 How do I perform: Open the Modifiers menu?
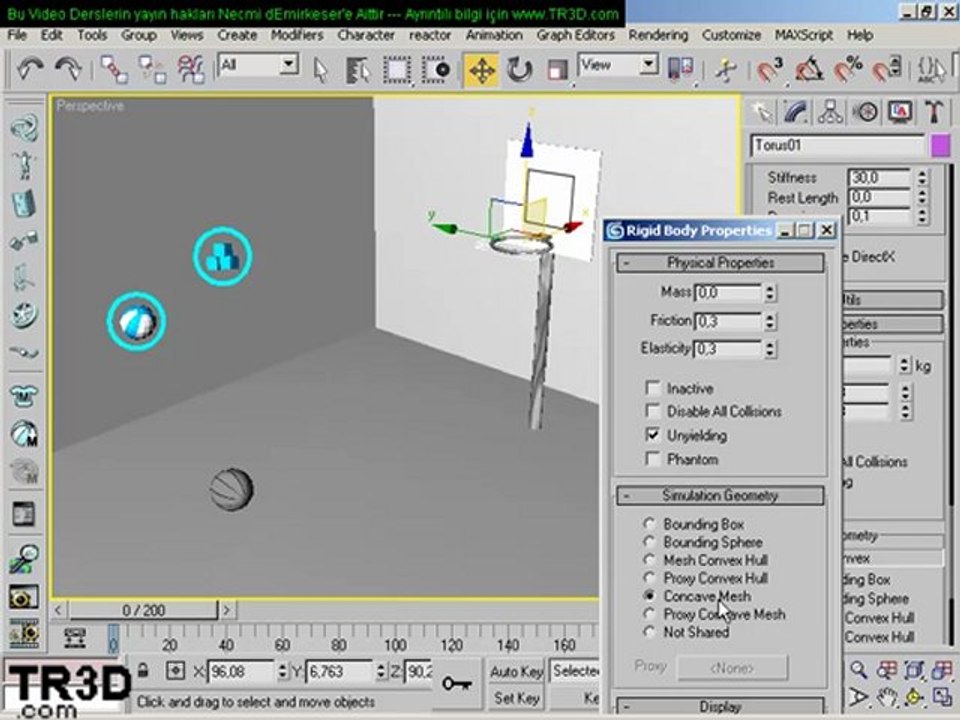click(x=297, y=36)
